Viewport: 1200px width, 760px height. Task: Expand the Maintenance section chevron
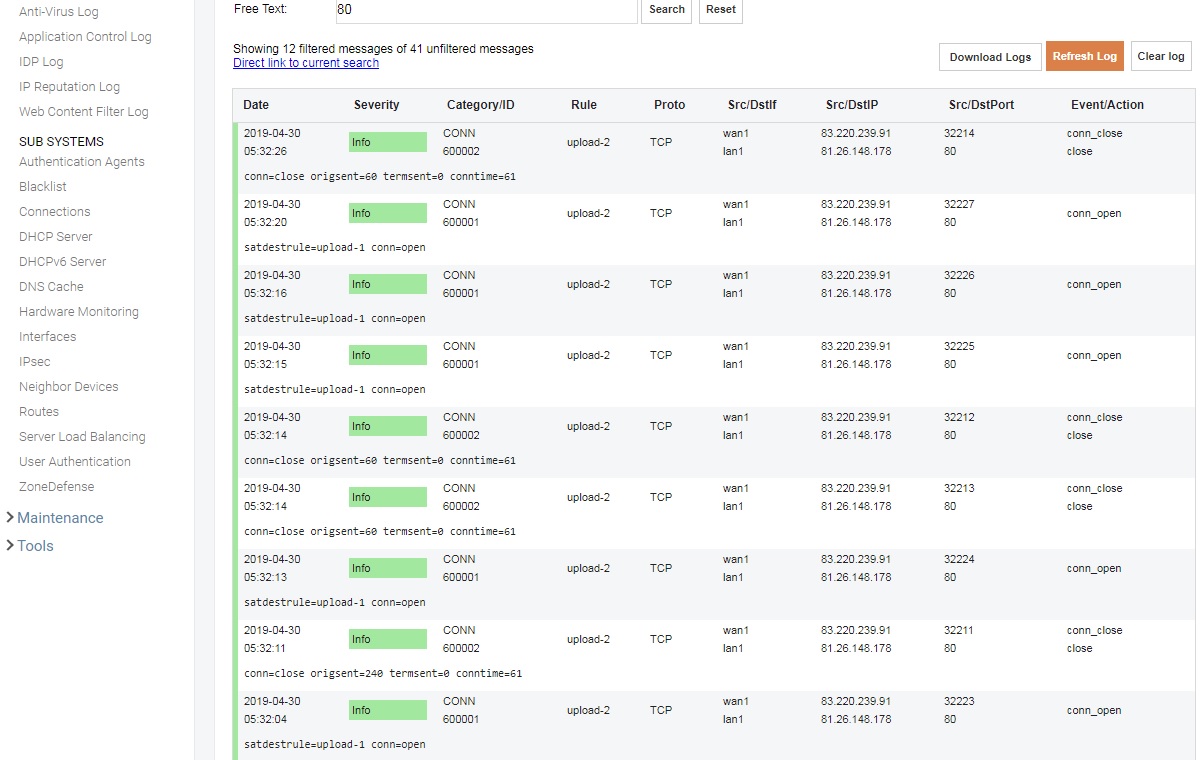pos(10,518)
